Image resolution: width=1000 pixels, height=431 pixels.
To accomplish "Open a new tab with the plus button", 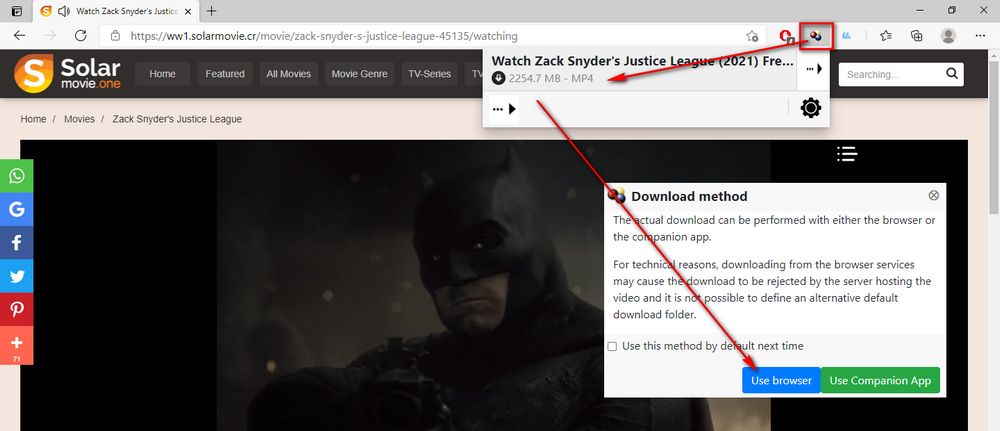I will 212,11.
